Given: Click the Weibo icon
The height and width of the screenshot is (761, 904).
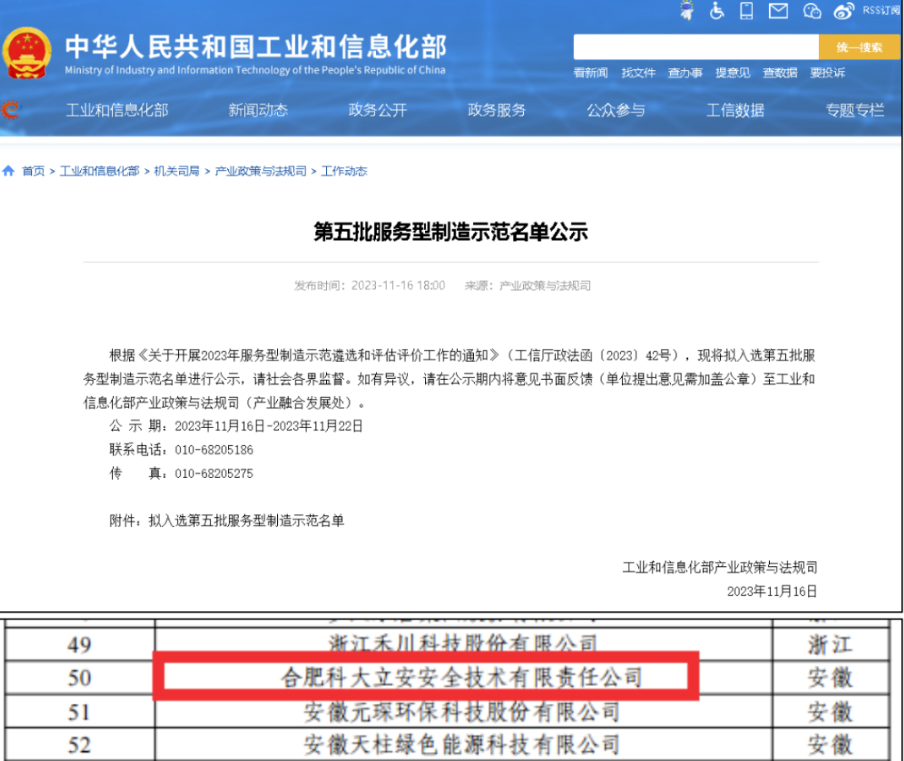Looking at the screenshot, I should click(843, 11).
